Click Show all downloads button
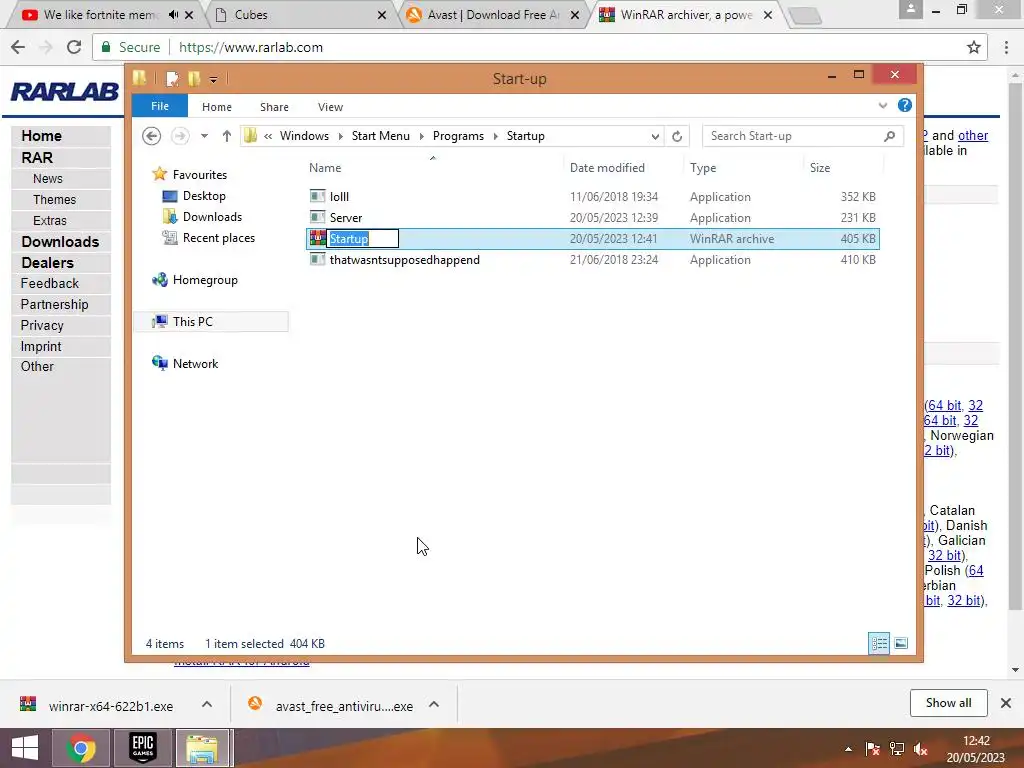This screenshot has height=768, width=1024. click(x=948, y=703)
